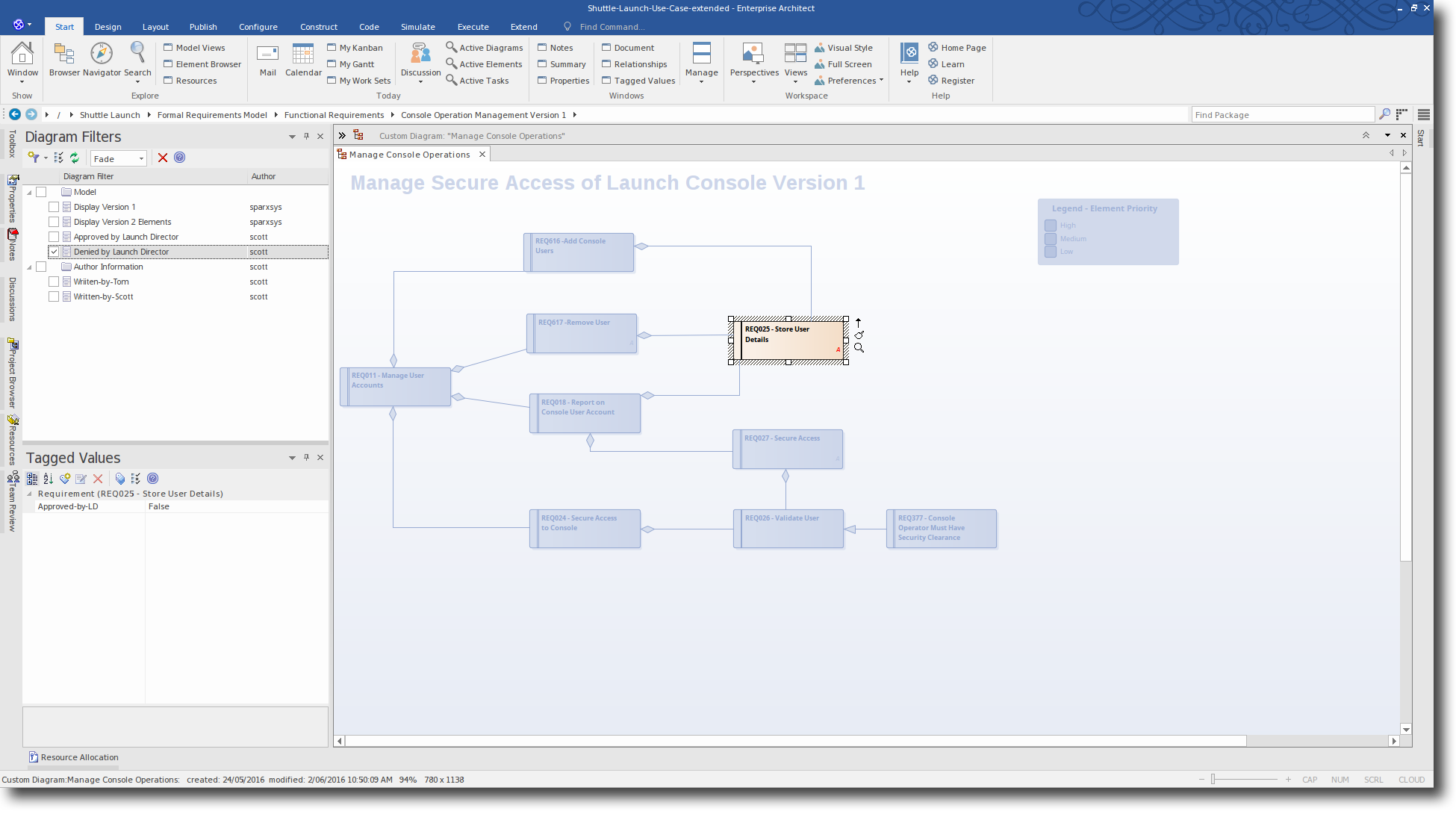1456x814 pixels.
Task: Sort tagged values alphabetically
Action: [x=48, y=479]
